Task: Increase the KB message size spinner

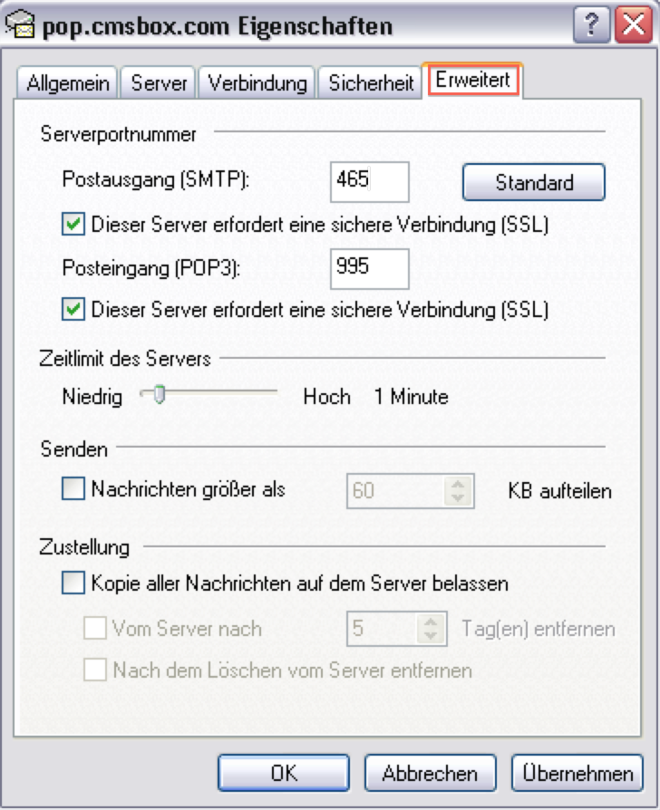Action: 458,483
